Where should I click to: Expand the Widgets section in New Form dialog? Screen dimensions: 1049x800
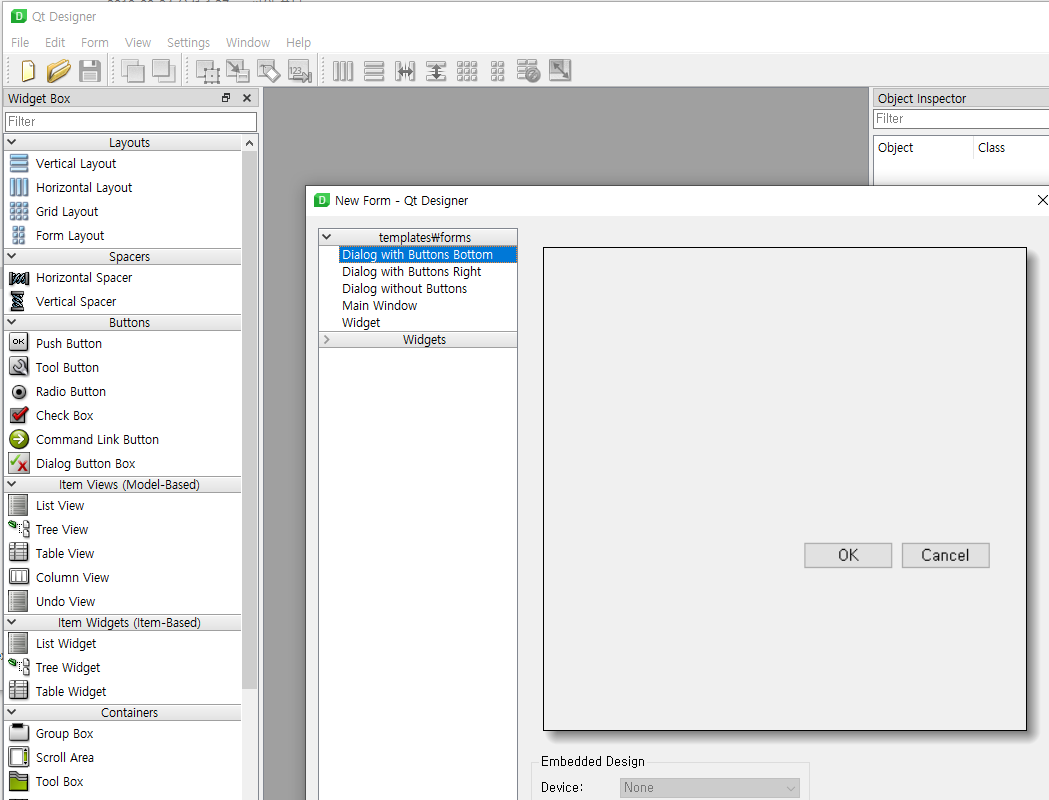pos(424,339)
